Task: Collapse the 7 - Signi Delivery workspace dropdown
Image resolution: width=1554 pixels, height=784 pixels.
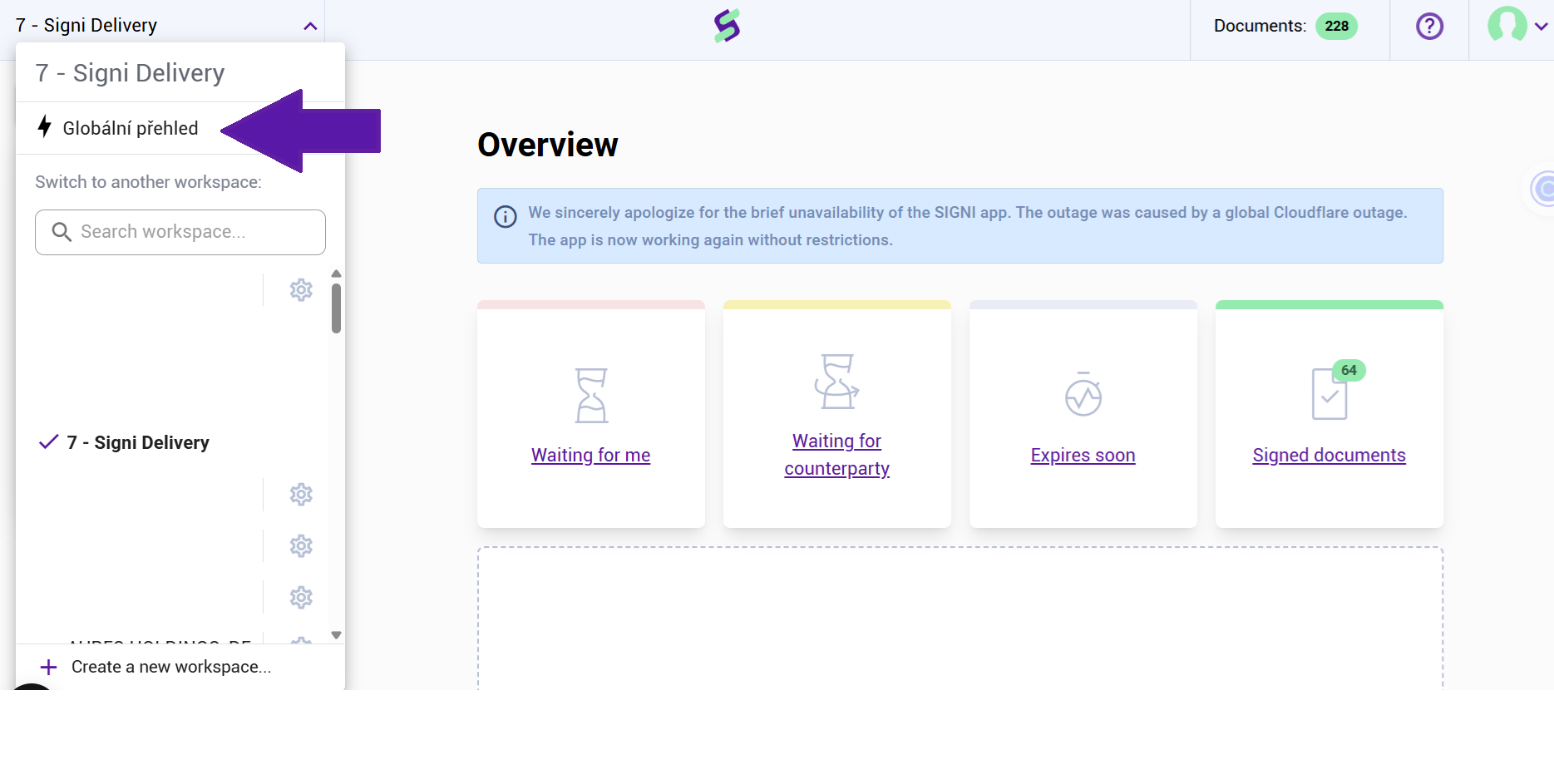Action: click(309, 26)
